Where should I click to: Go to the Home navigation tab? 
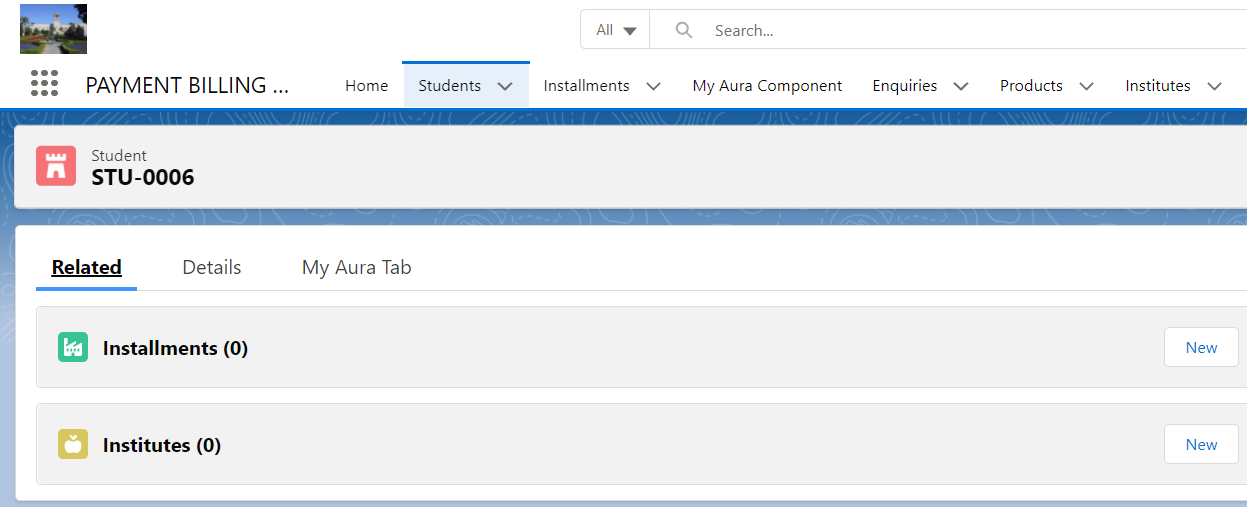click(x=366, y=86)
